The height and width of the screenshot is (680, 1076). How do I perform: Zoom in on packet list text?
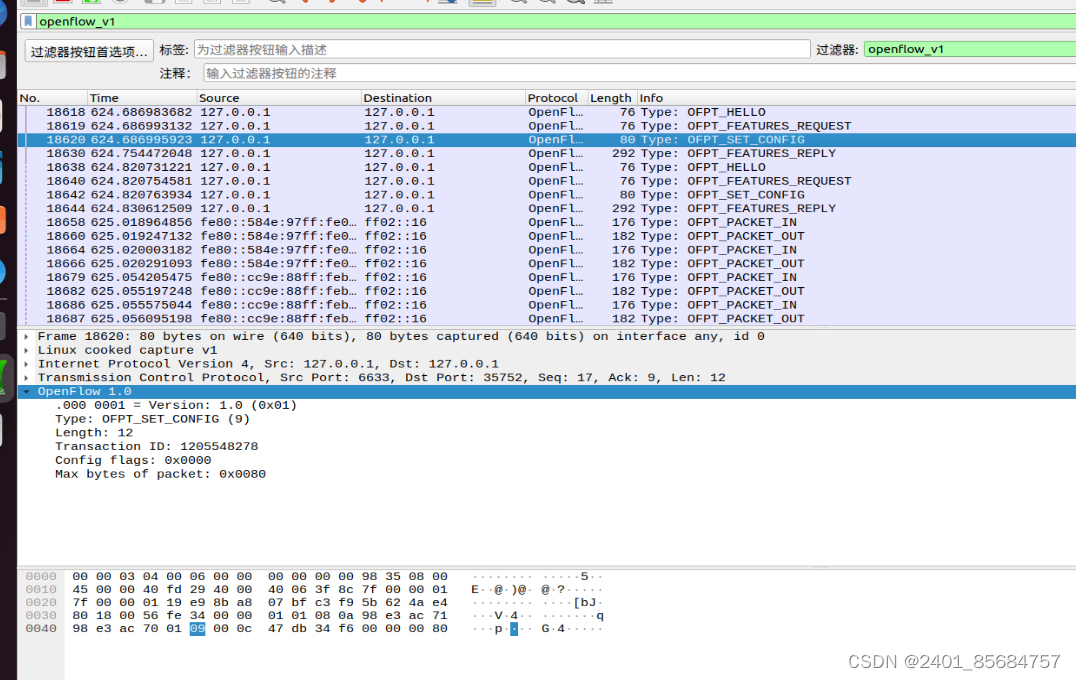click(x=519, y=3)
